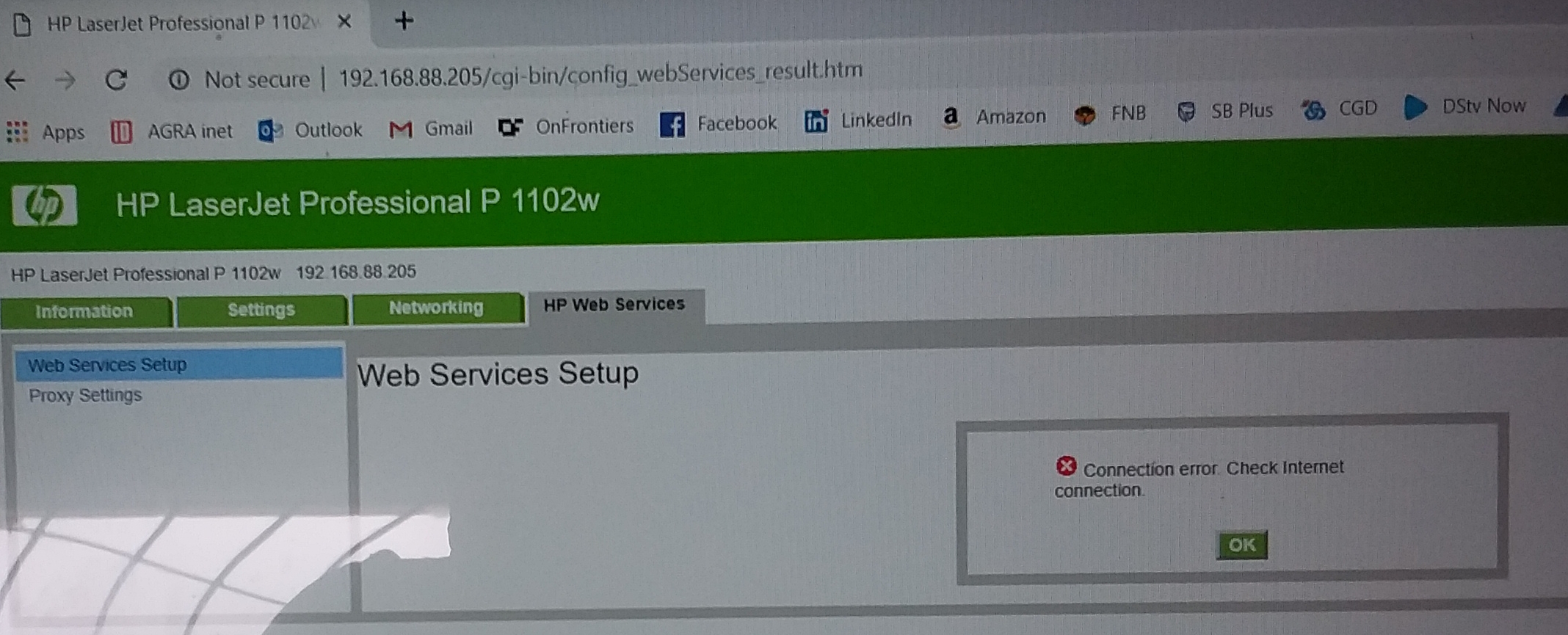The image size is (1568, 635).
Task: Open the Outlook bookmark
Action: point(311,130)
